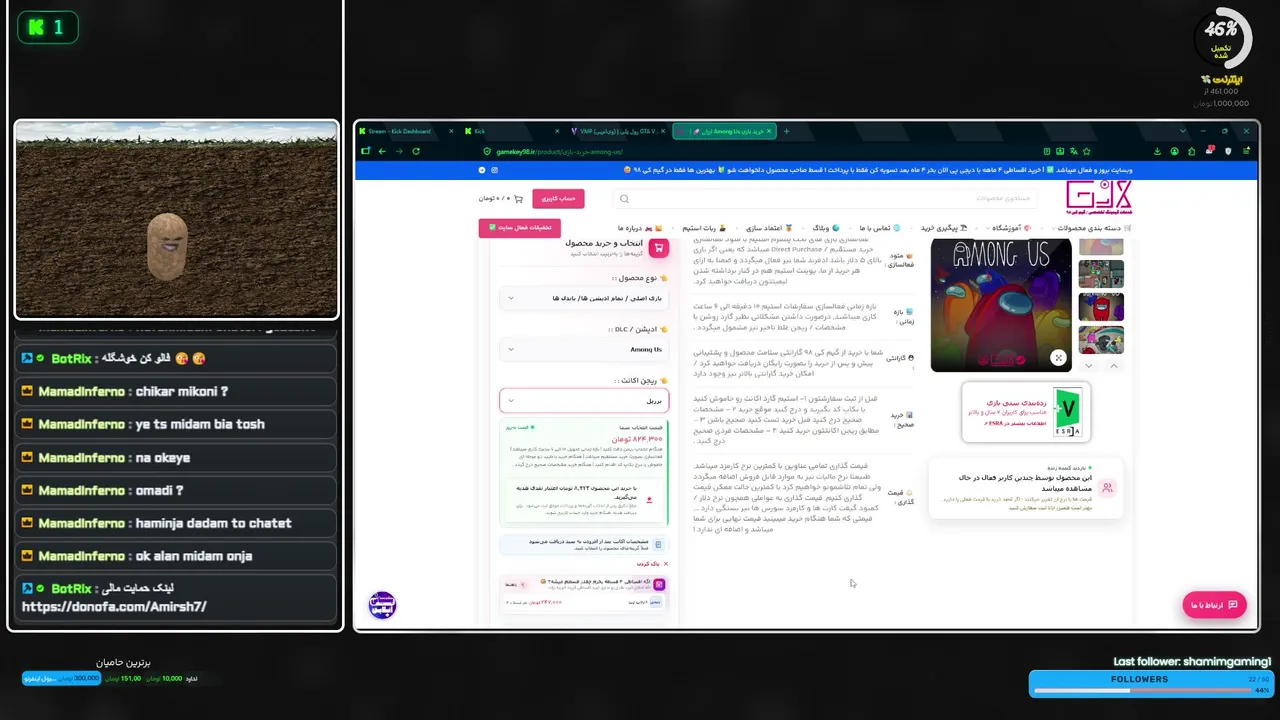
Task: Open the Steam bot menu item
Action: 705,228
